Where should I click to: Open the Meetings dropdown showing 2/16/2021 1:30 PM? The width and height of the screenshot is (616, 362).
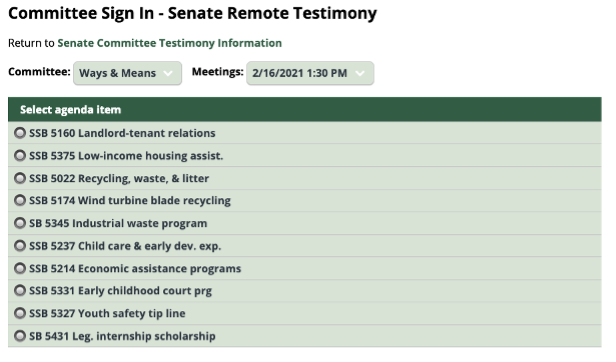(x=310, y=73)
